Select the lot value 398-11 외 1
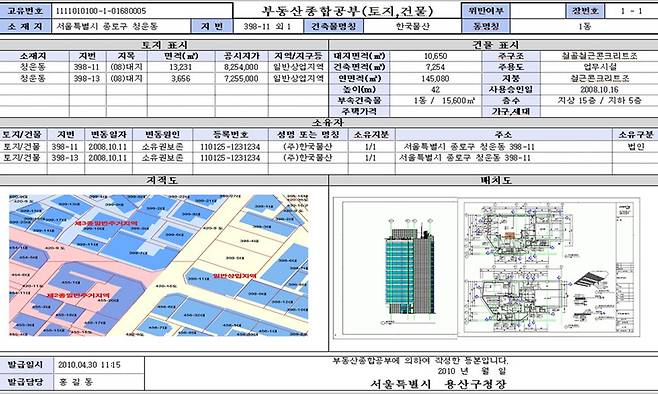The height and width of the screenshot is (394, 658). tap(267, 26)
